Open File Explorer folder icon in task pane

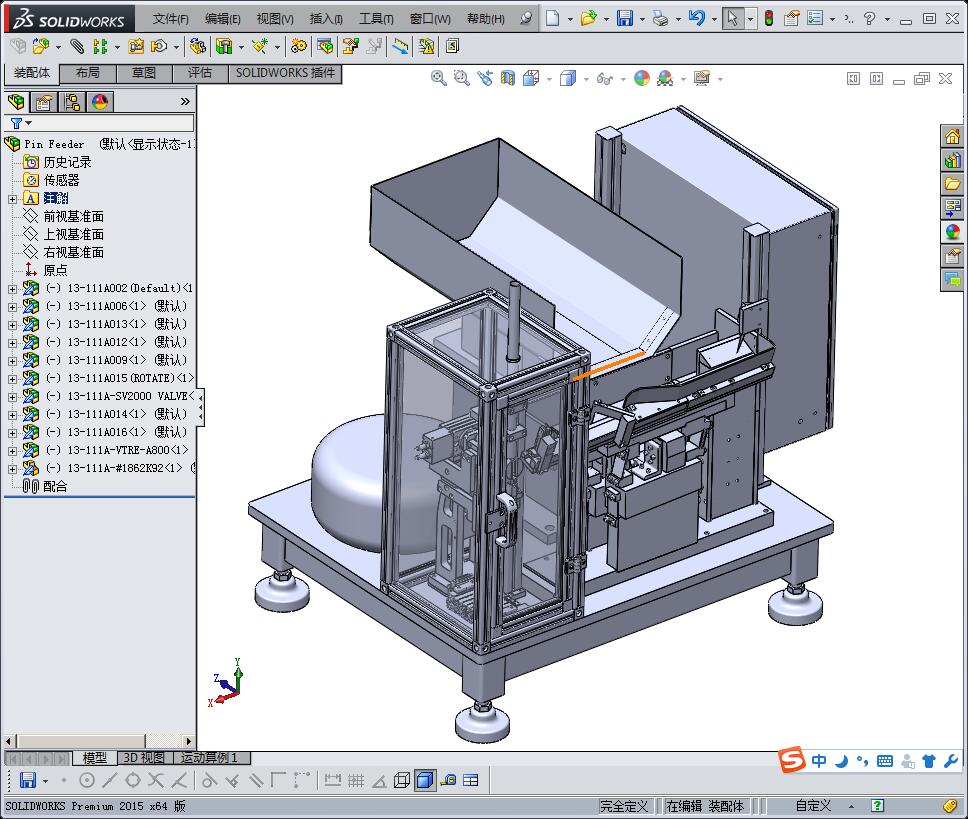click(953, 183)
